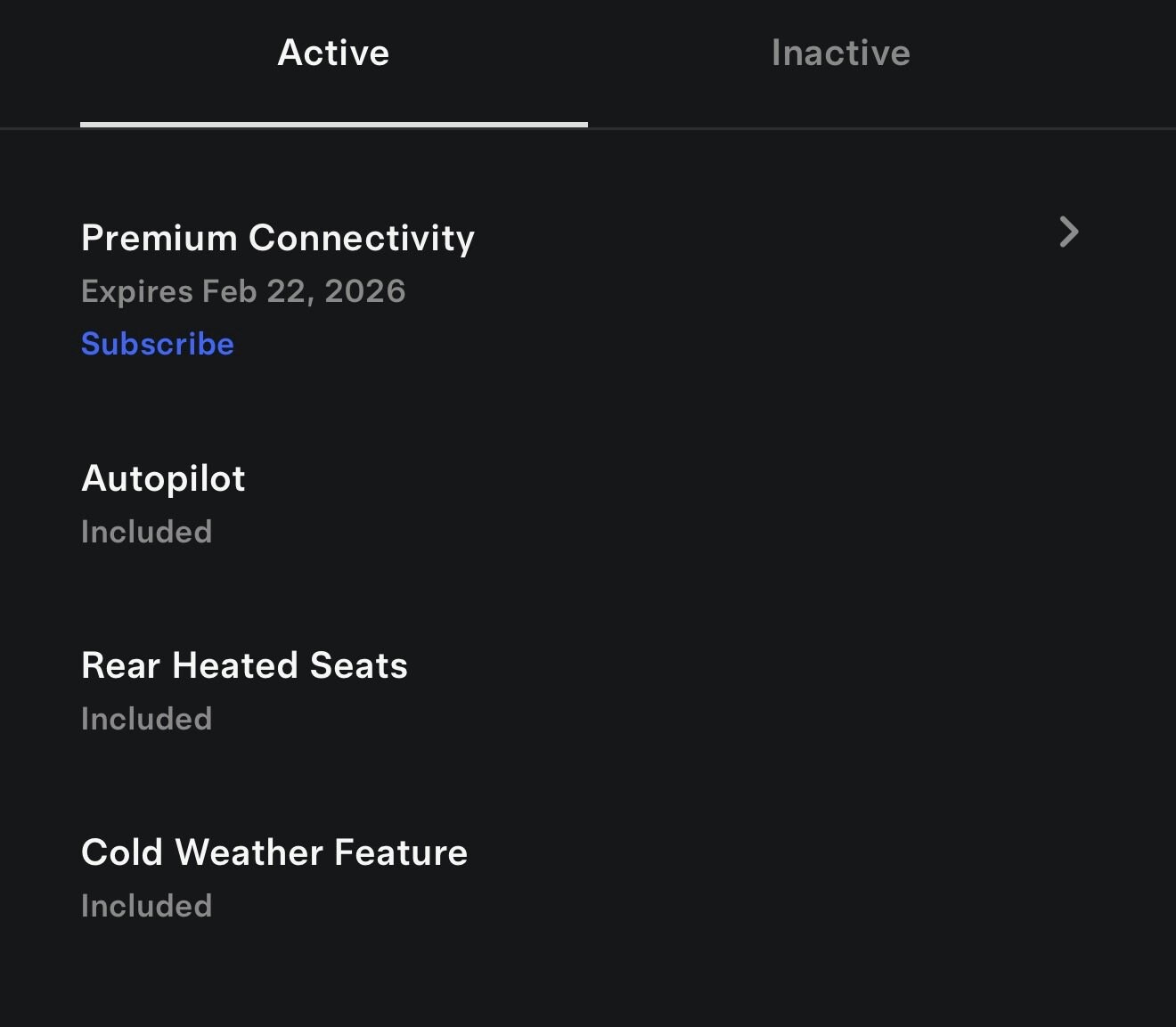The image size is (1176, 1027).
Task: Select the Autopilot feature title
Action: [x=163, y=478]
